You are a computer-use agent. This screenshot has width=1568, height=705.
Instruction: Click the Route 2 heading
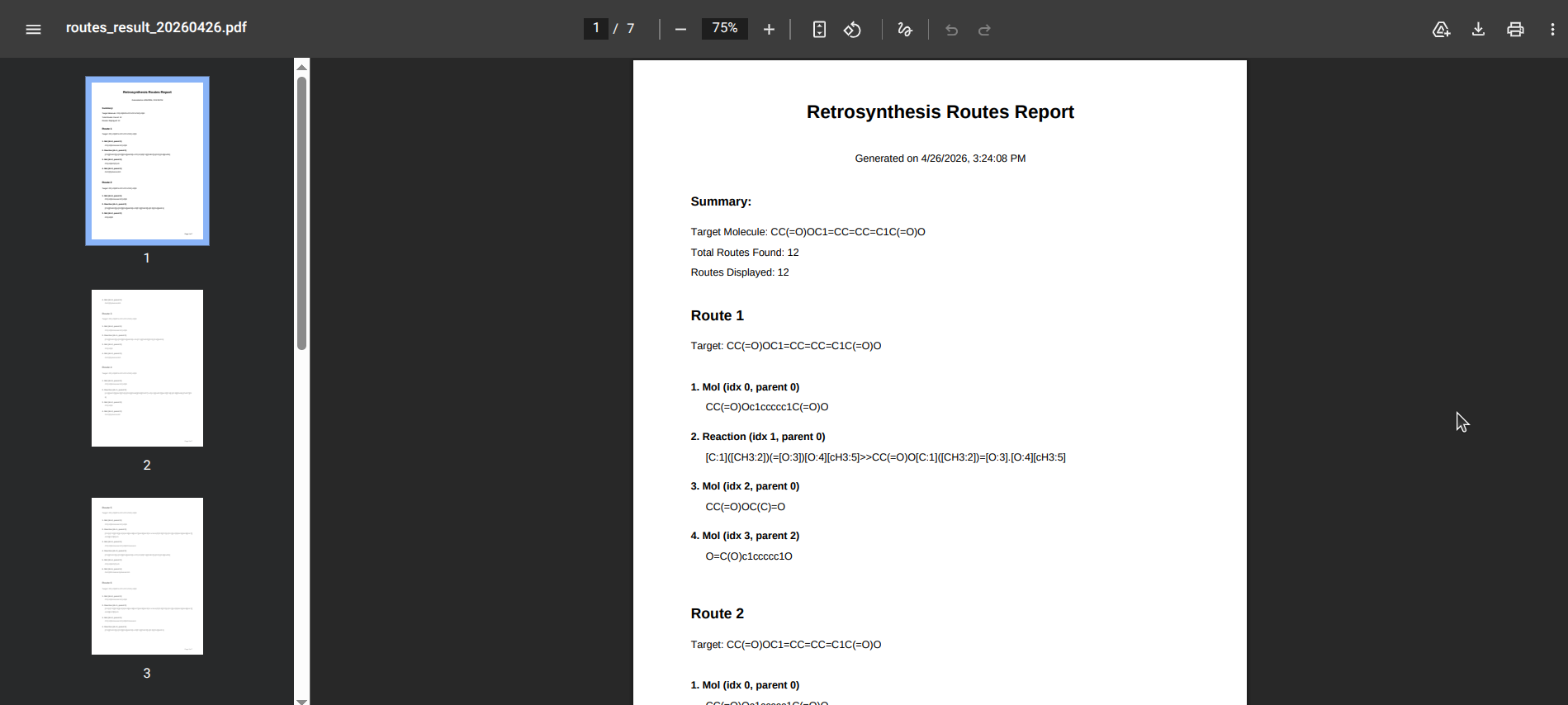[717, 613]
